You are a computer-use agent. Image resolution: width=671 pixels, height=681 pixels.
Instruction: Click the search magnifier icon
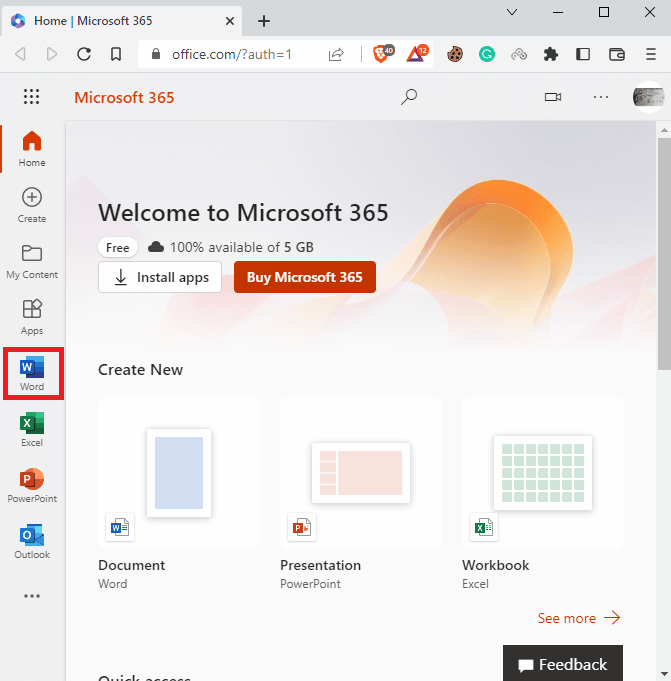point(409,97)
